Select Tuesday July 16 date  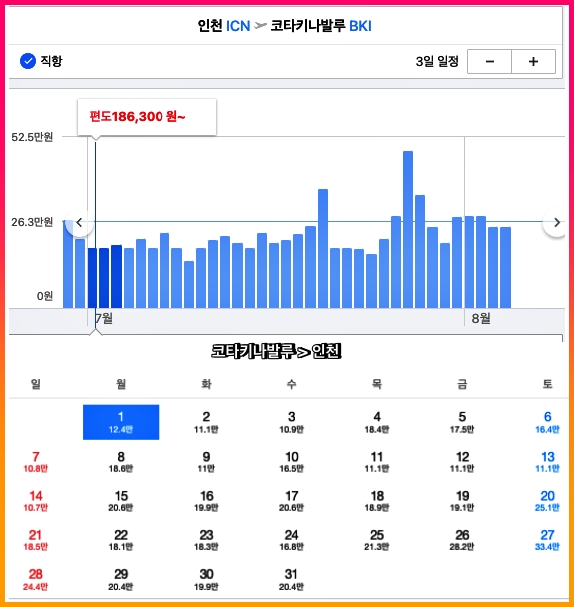coord(206,501)
